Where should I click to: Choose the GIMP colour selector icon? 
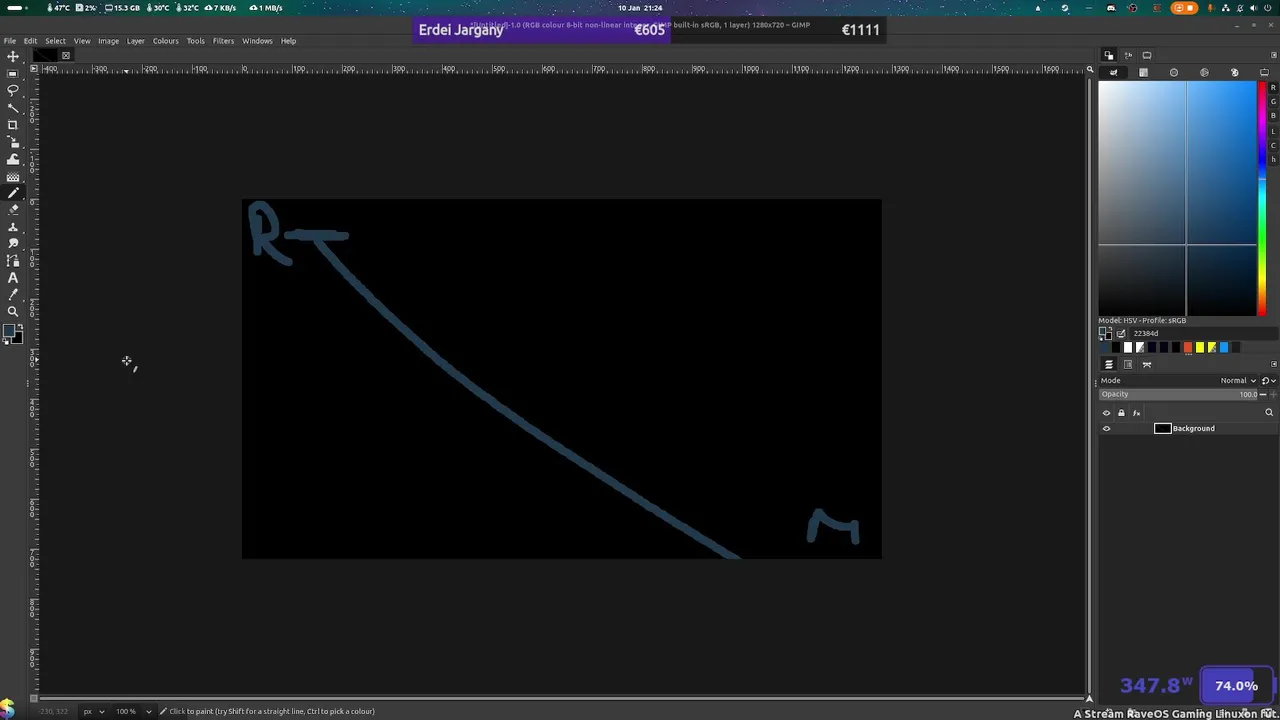1113,72
